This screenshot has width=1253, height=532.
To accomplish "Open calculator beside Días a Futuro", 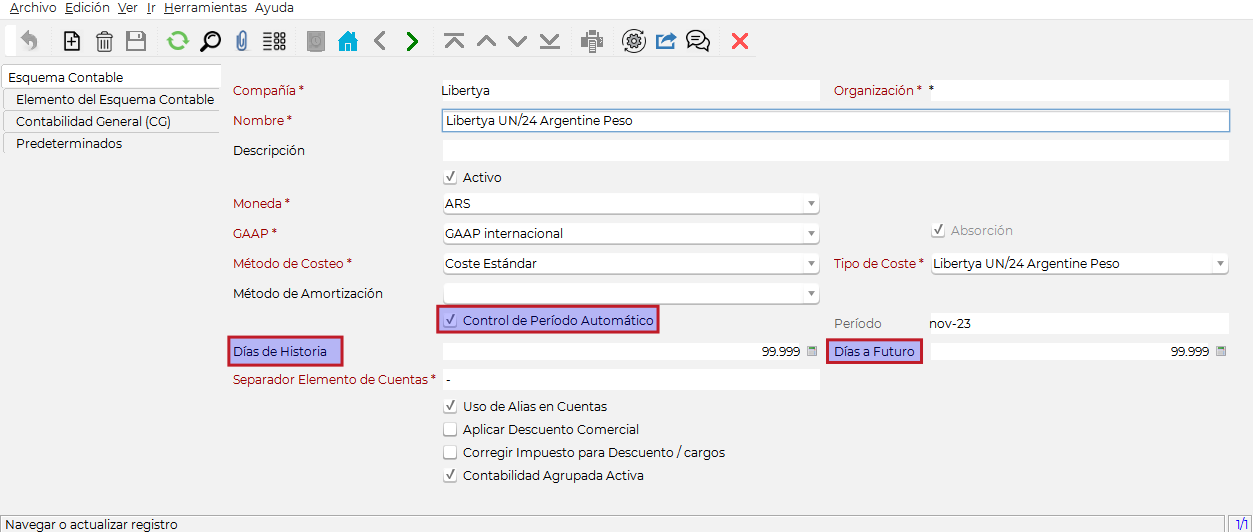I will (x=1221, y=352).
